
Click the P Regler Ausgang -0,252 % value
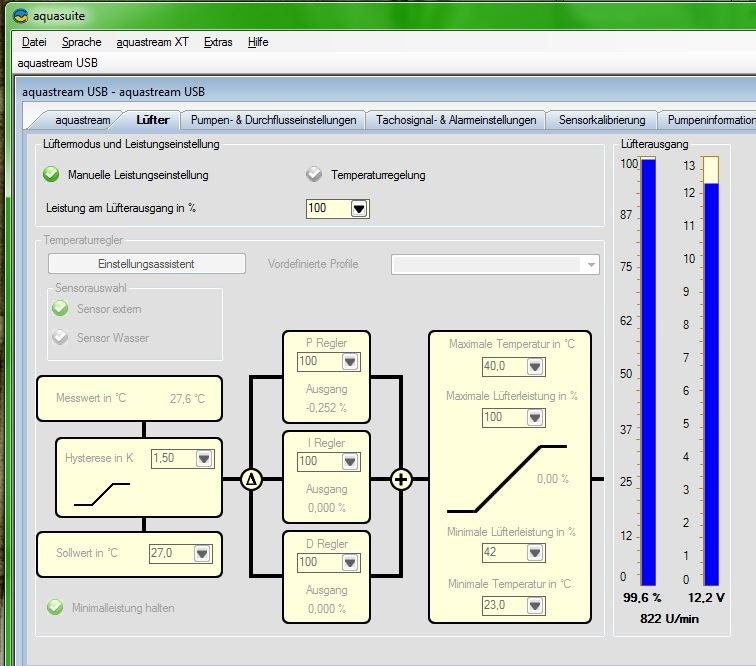326,408
